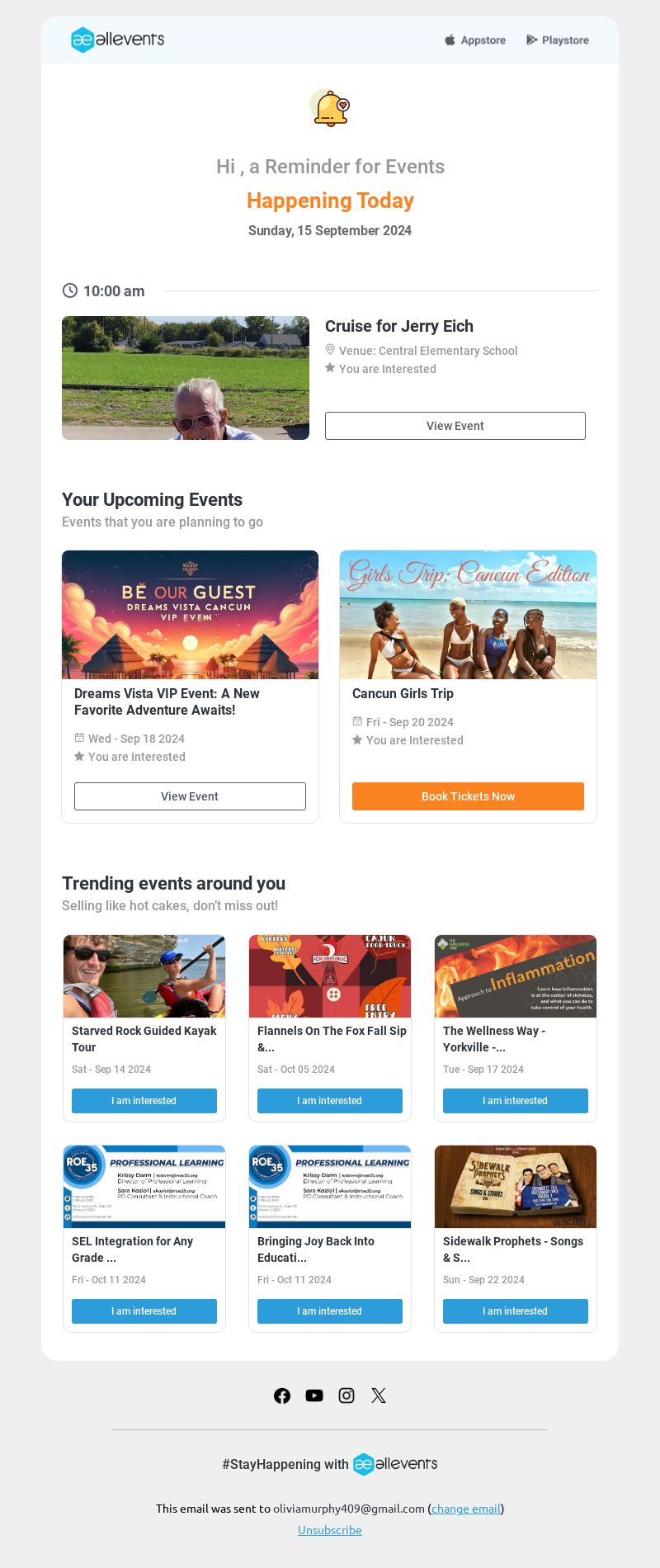Mark interested in Flannels On The Fox
This screenshot has height=1568, width=660.
pos(330,1101)
